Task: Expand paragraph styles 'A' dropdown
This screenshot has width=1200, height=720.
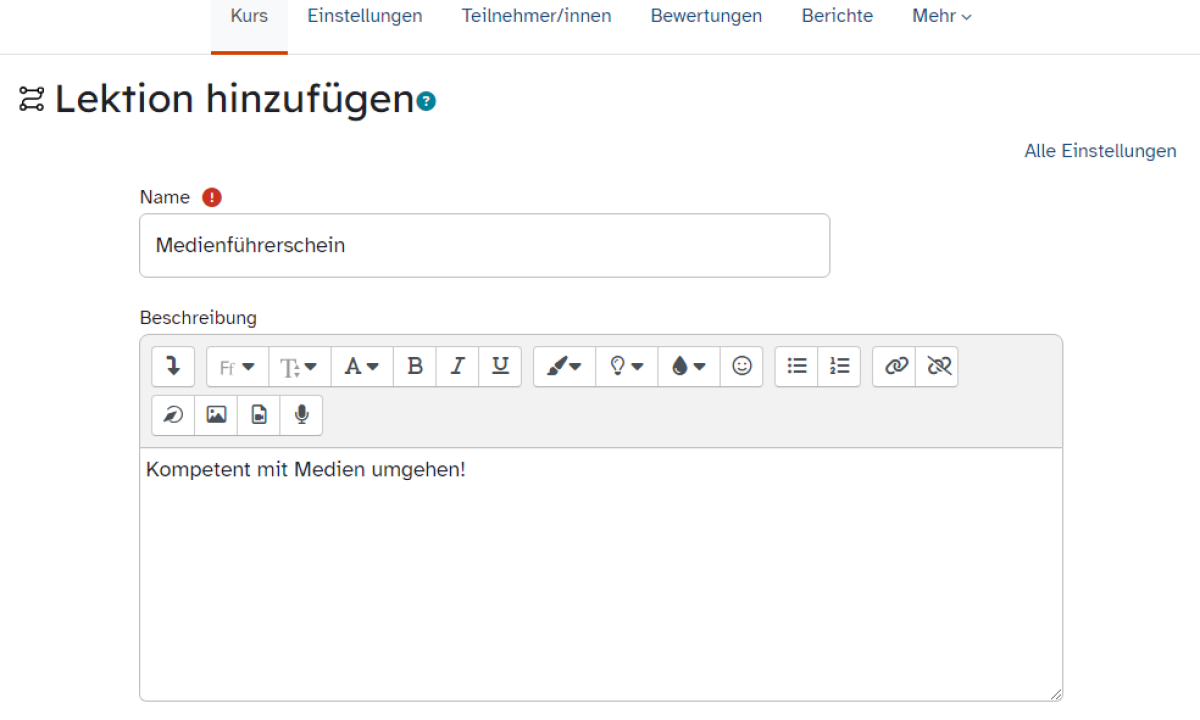Action: 361,367
